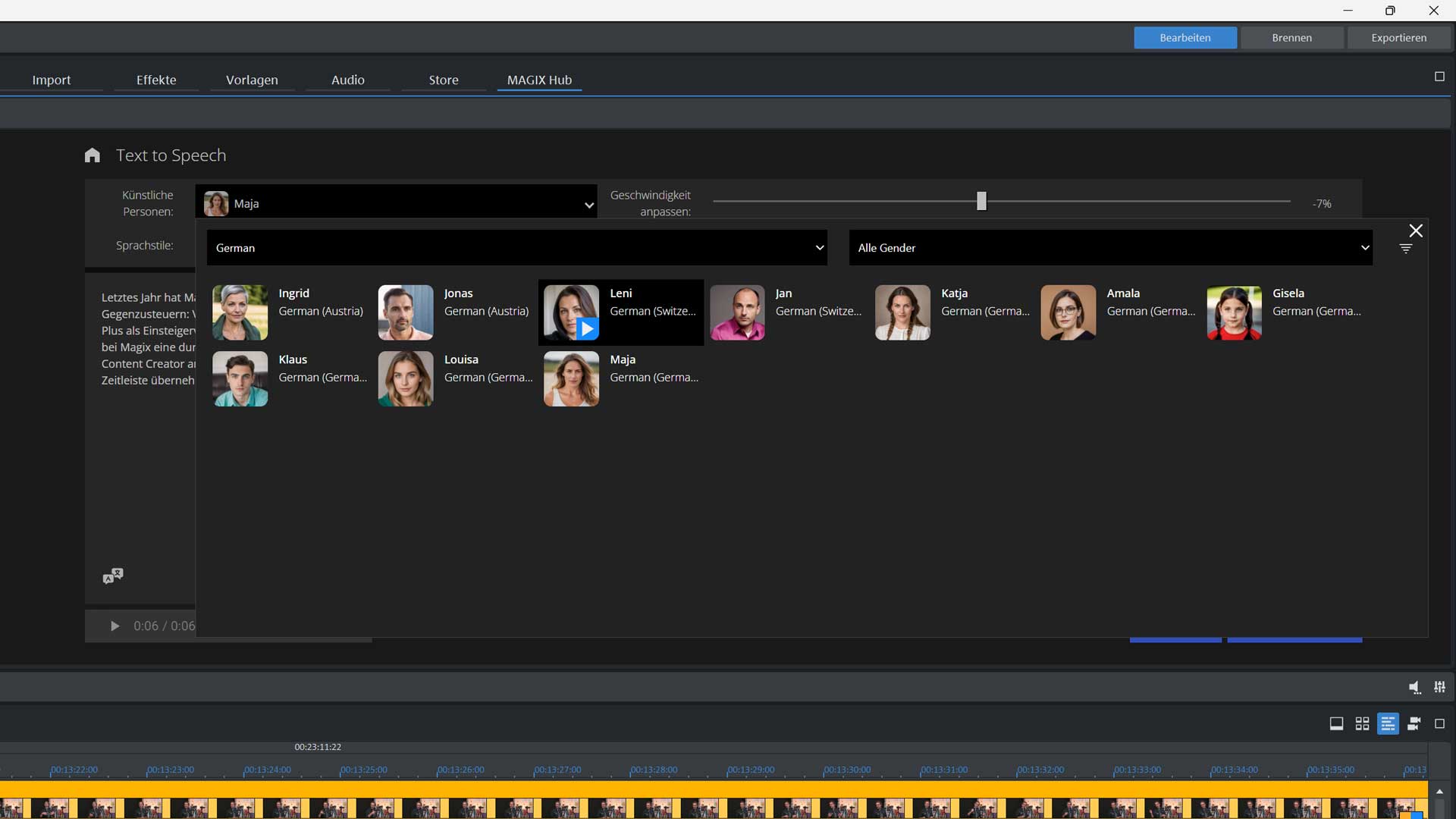The image size is (1456, 819).
Task: Switch to storyboard view mode
Action: pos(1336,723)
